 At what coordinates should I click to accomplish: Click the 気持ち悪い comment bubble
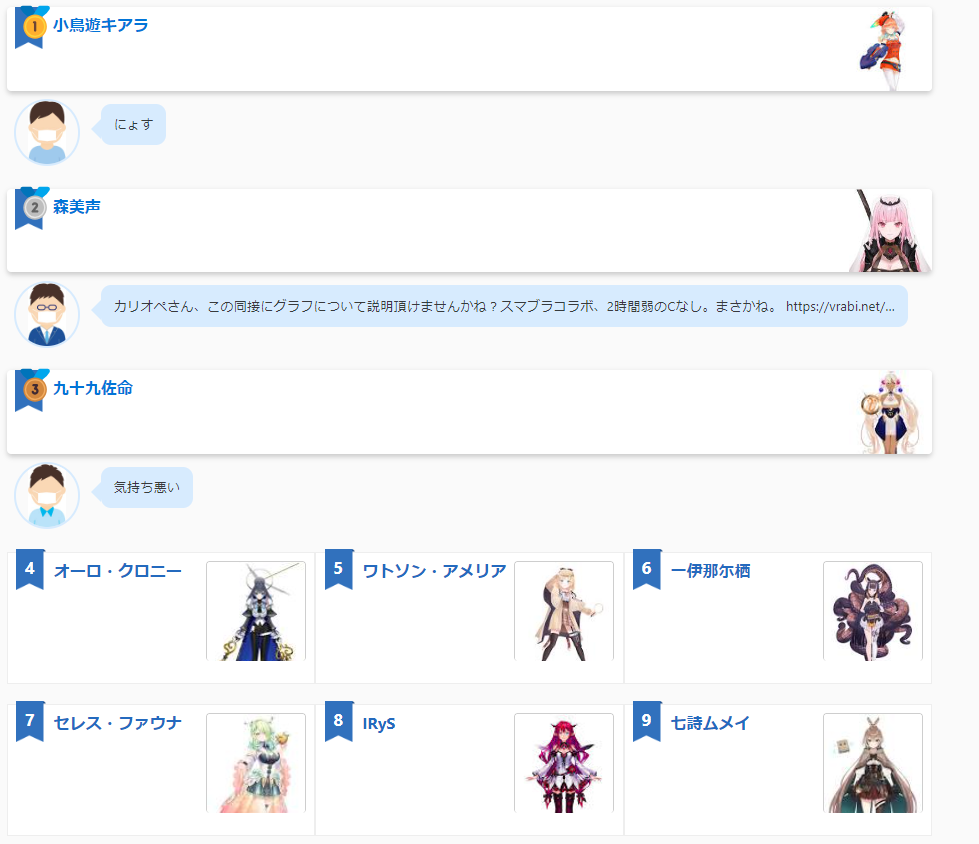(x=147, y=488)
